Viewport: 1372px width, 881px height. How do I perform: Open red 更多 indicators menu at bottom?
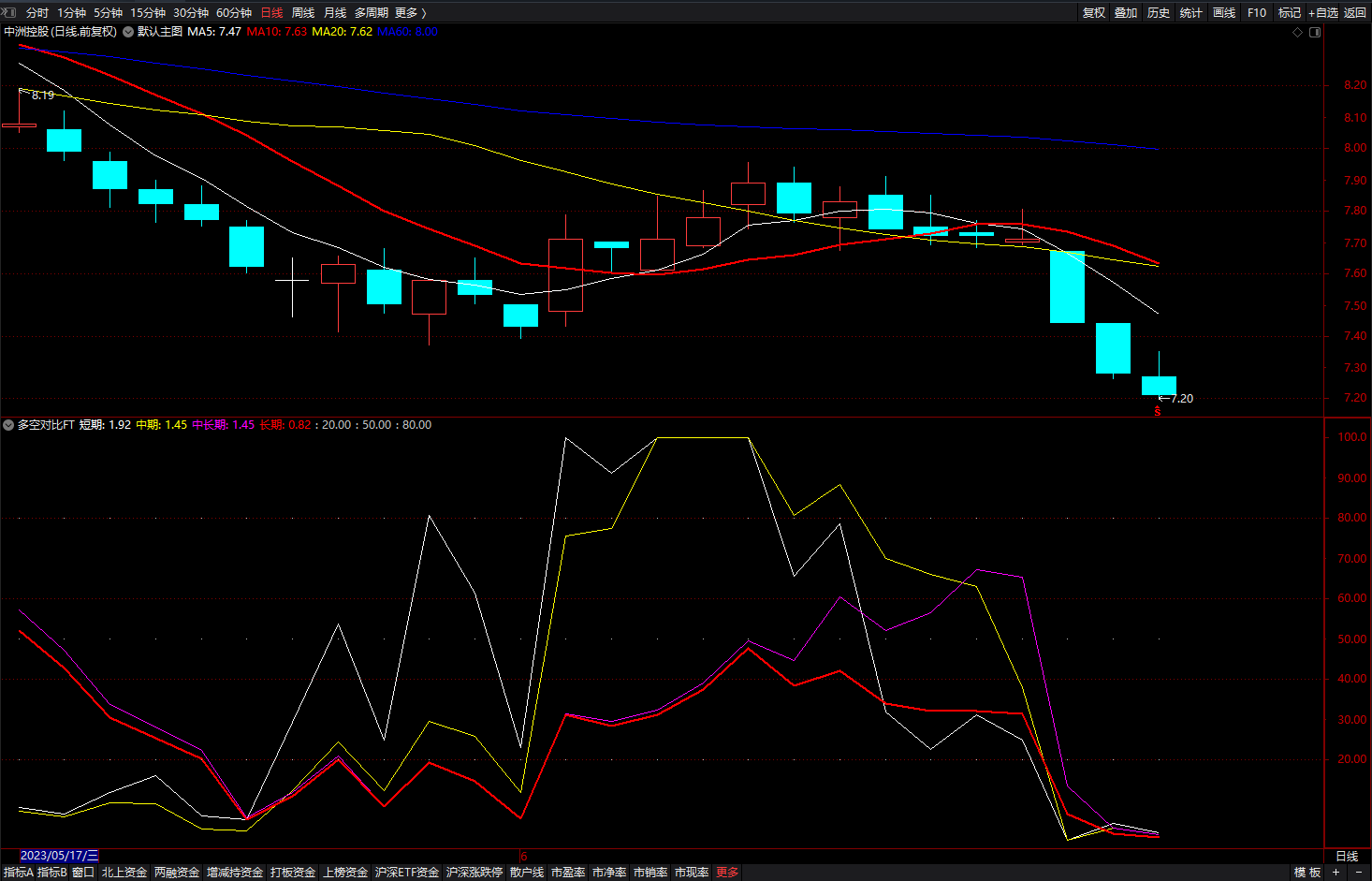[727, 873]
